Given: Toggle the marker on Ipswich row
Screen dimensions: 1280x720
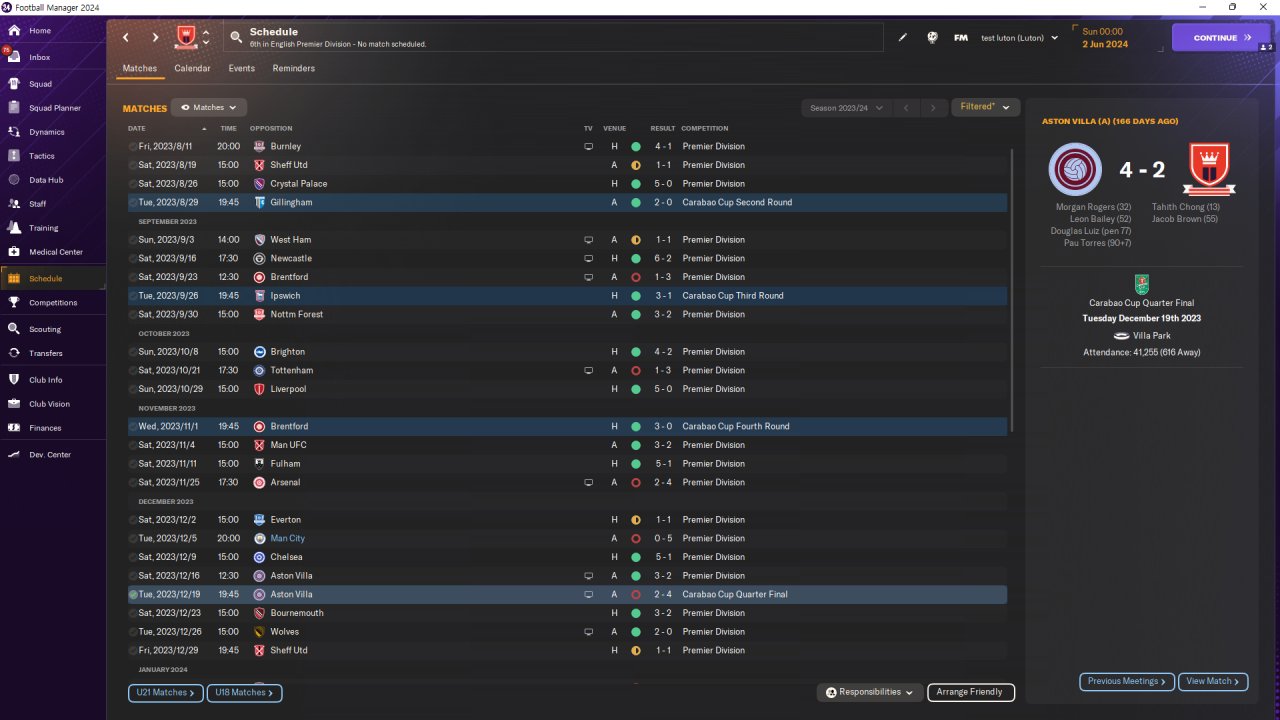Looking at the screenshot, I should coord(133,296).
